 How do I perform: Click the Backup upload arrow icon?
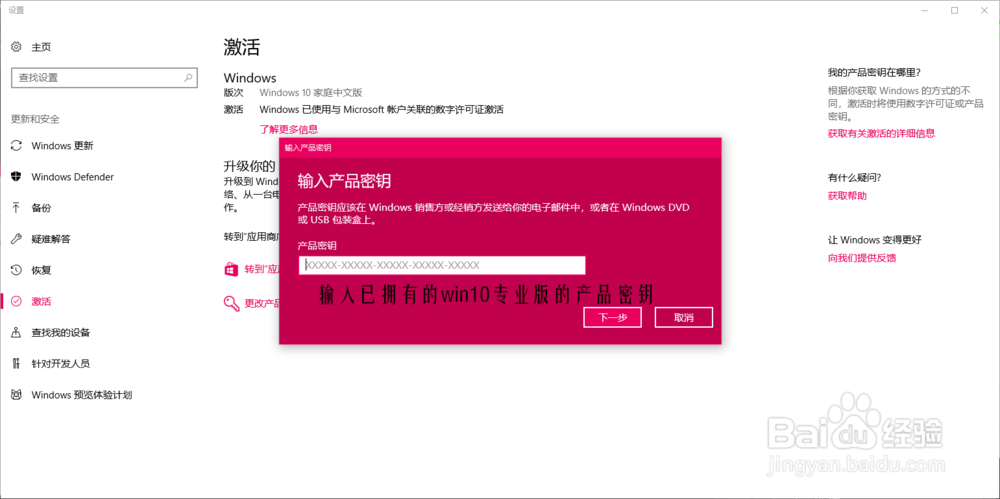pyautogui.click(x=17, y=208)
